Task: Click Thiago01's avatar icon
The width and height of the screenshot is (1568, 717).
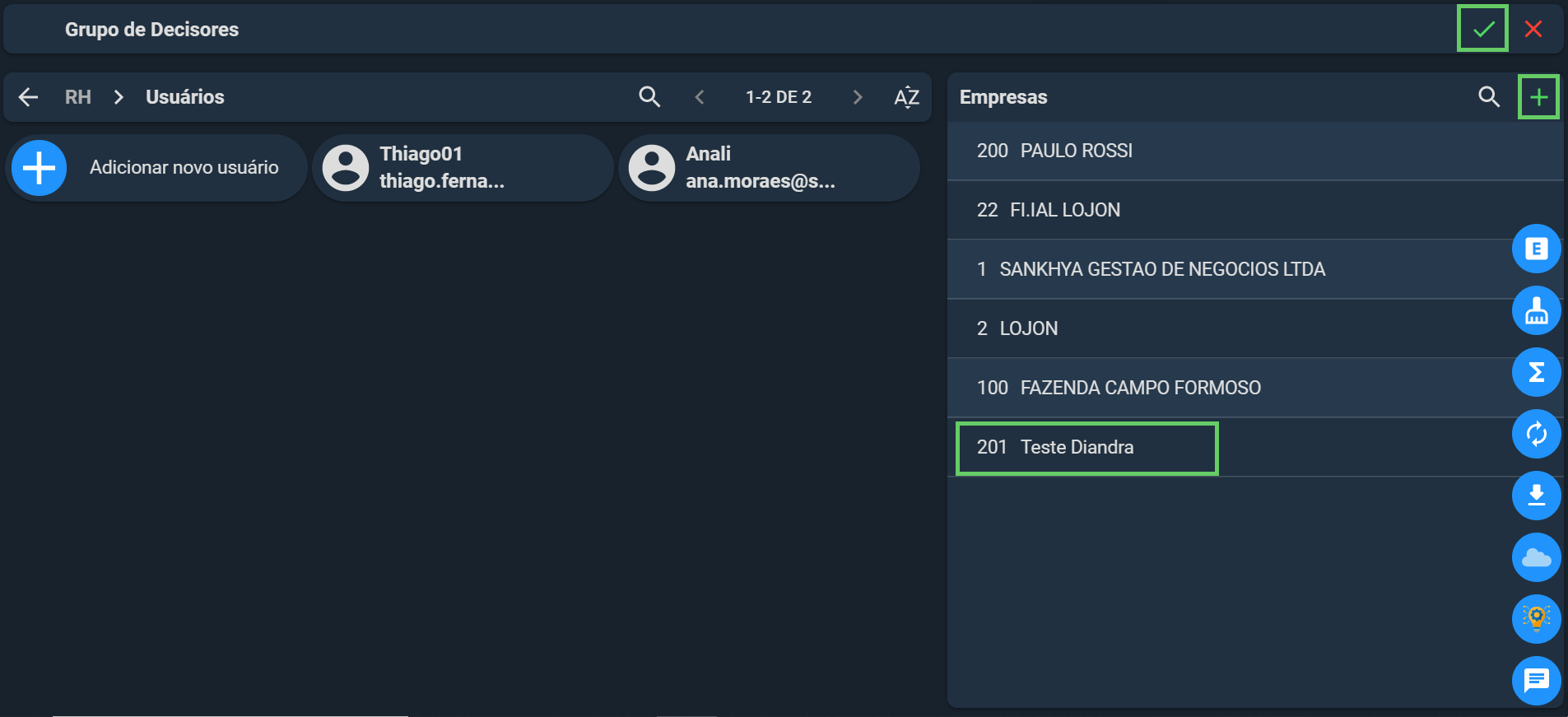Action: (x=346, y=168)
